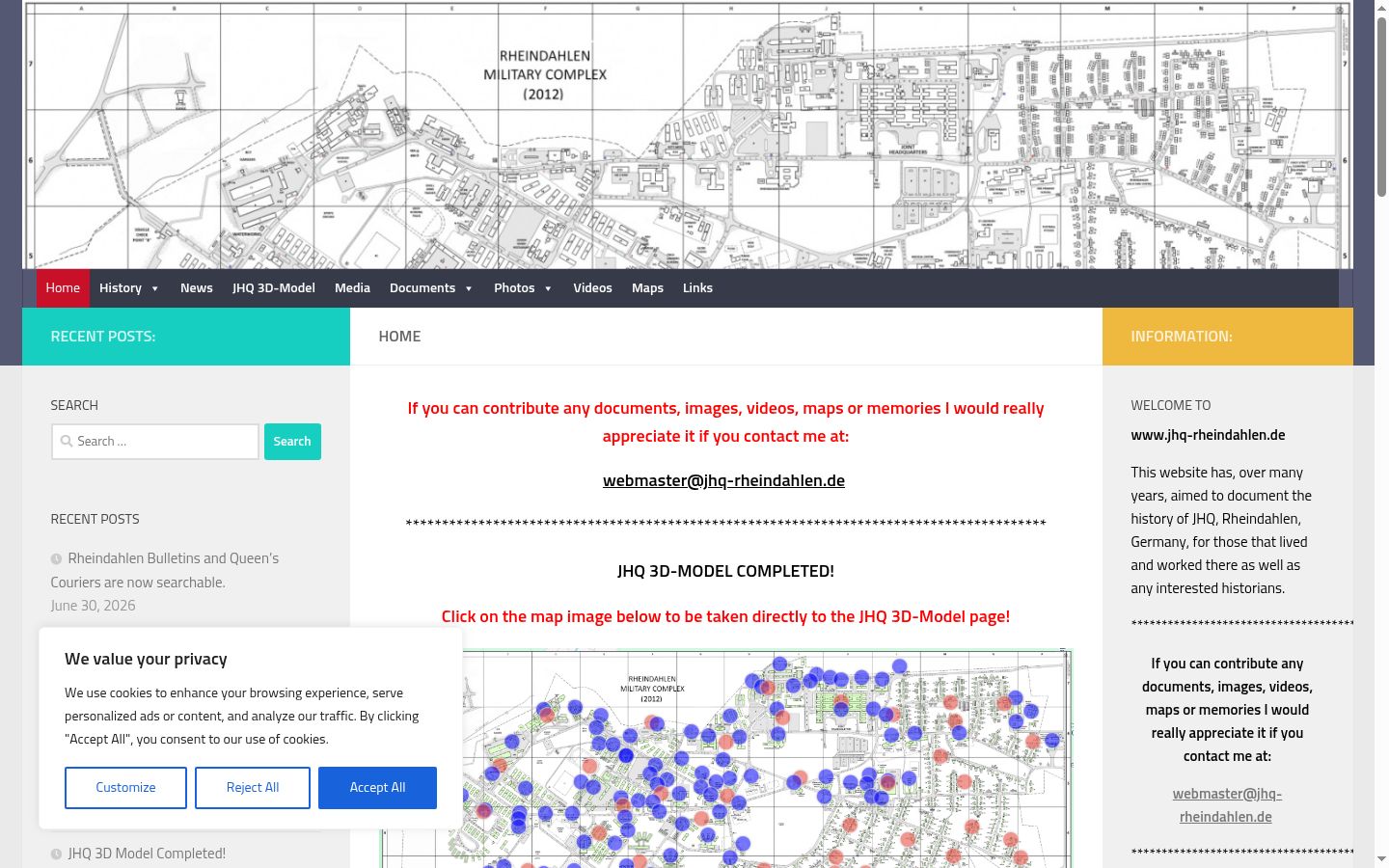Open Rheindahlen Bulletins searchable post
The height and width of the screenshot is (868, 1389).
point(165,570)
